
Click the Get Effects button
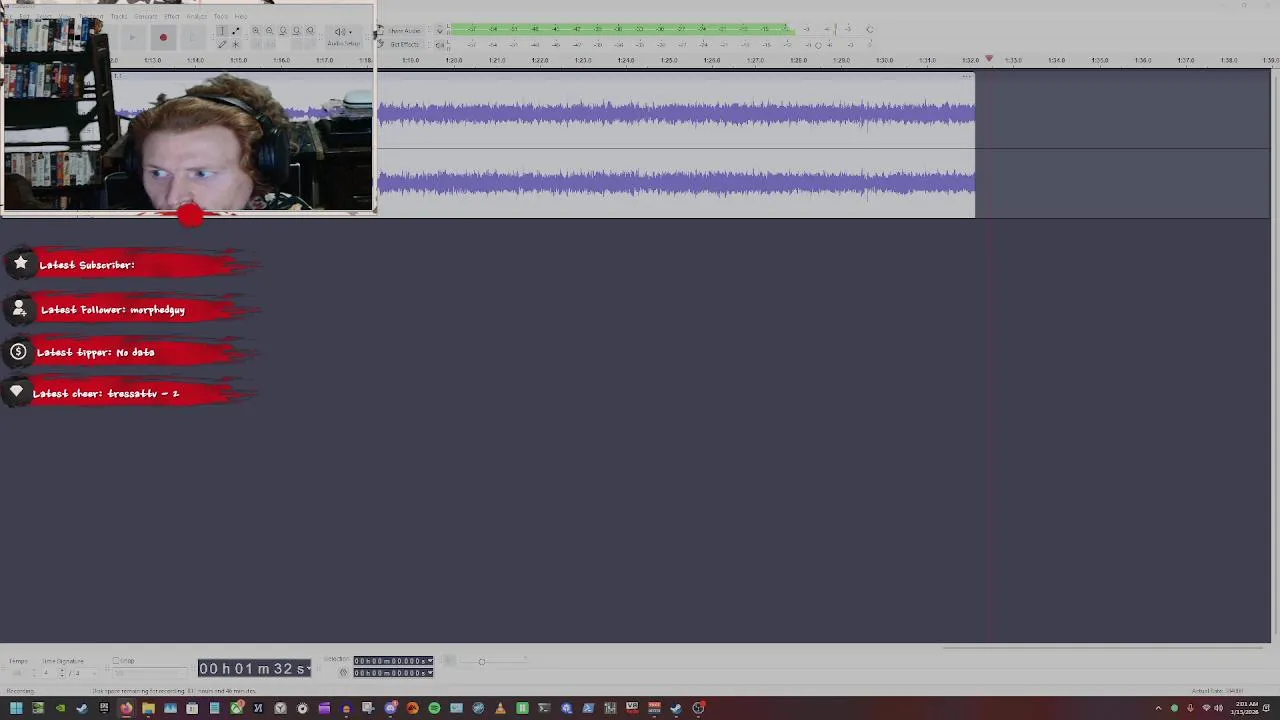399,44
